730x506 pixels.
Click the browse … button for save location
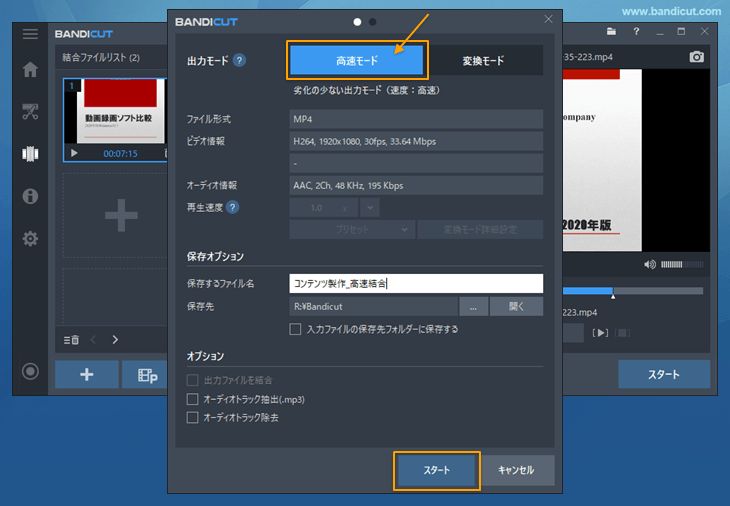pos(473,307)
